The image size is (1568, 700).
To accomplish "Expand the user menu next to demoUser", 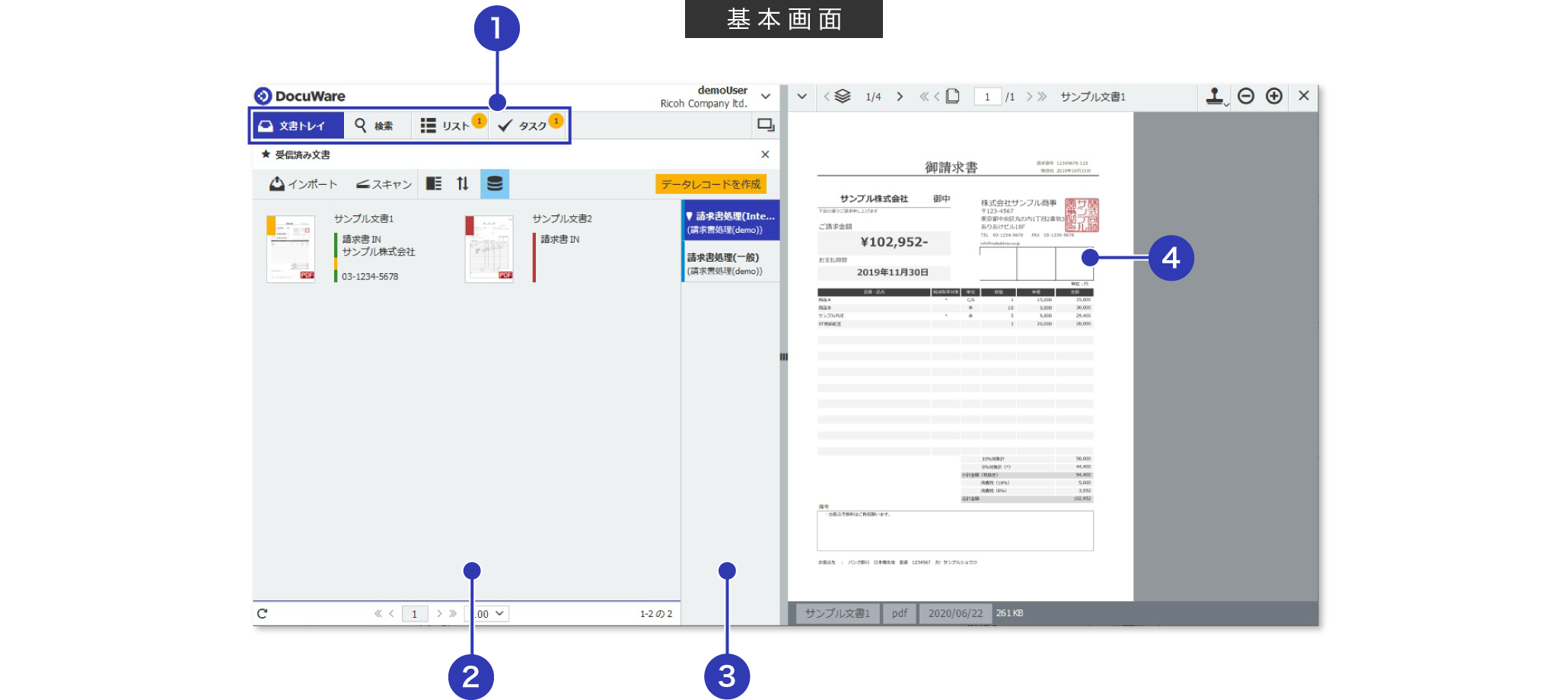I will (x=765, y=96).
